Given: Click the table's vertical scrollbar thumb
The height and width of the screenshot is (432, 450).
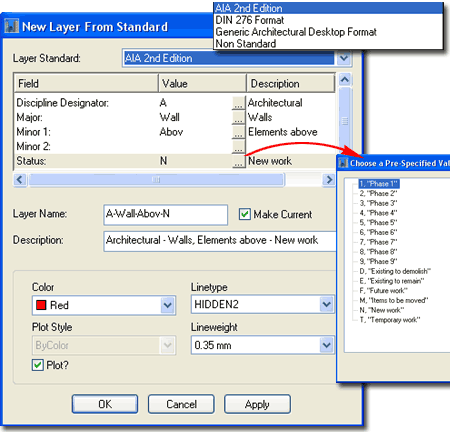Looking at the screenshot, I should click(x=345, y=121).
